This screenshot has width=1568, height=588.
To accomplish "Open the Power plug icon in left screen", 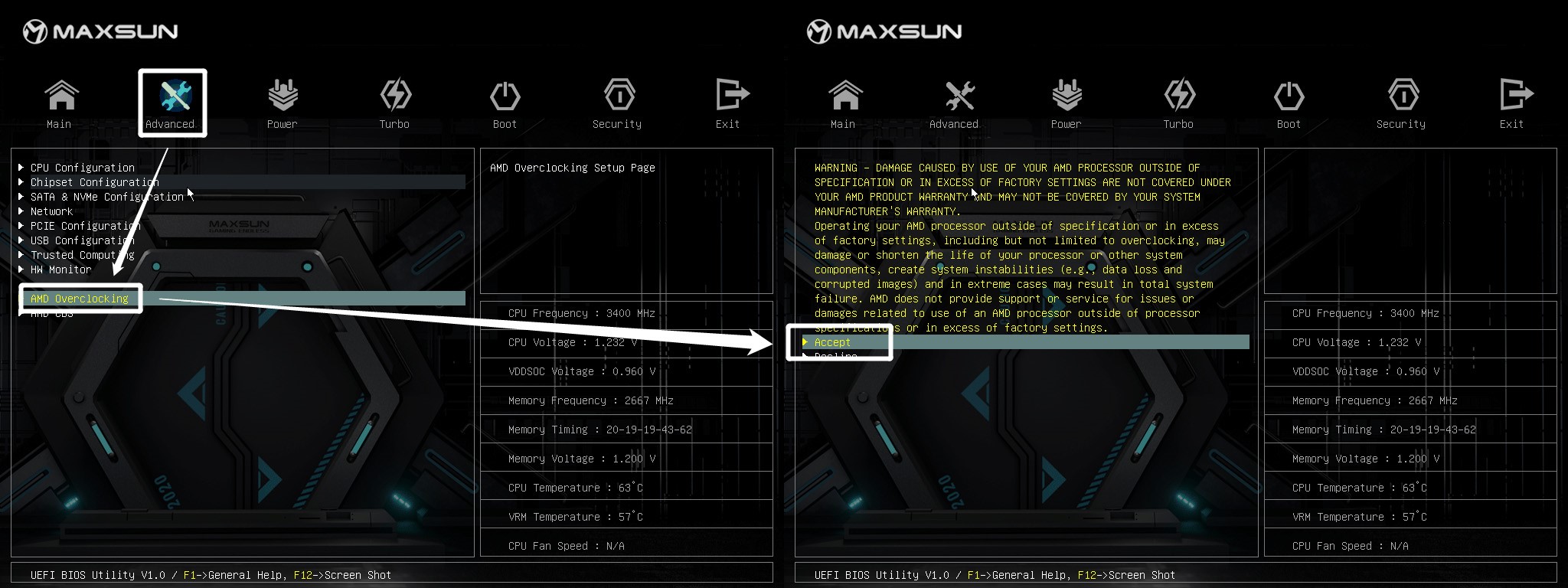I will point(283,96).
